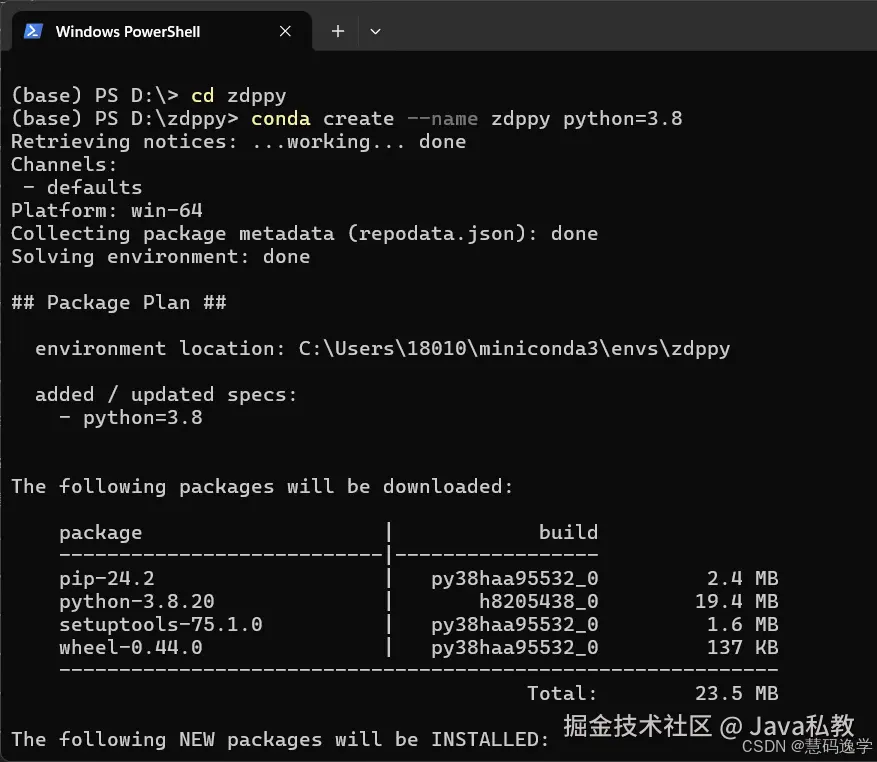
Task: Click build string in the pip-24.2 row
Action: (515, 578)
